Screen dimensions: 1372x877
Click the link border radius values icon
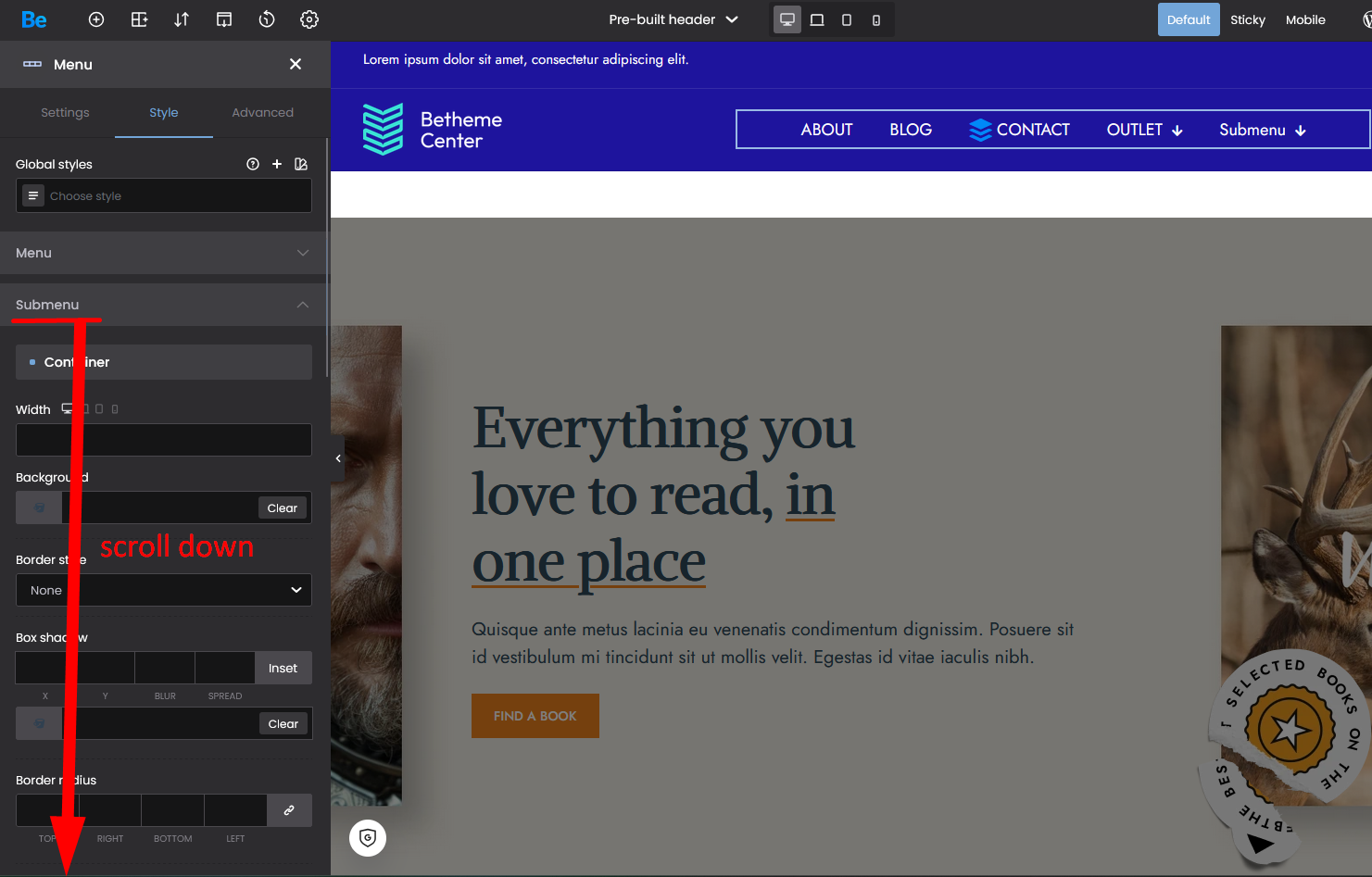pyautogui.click(x=289, y=810)
